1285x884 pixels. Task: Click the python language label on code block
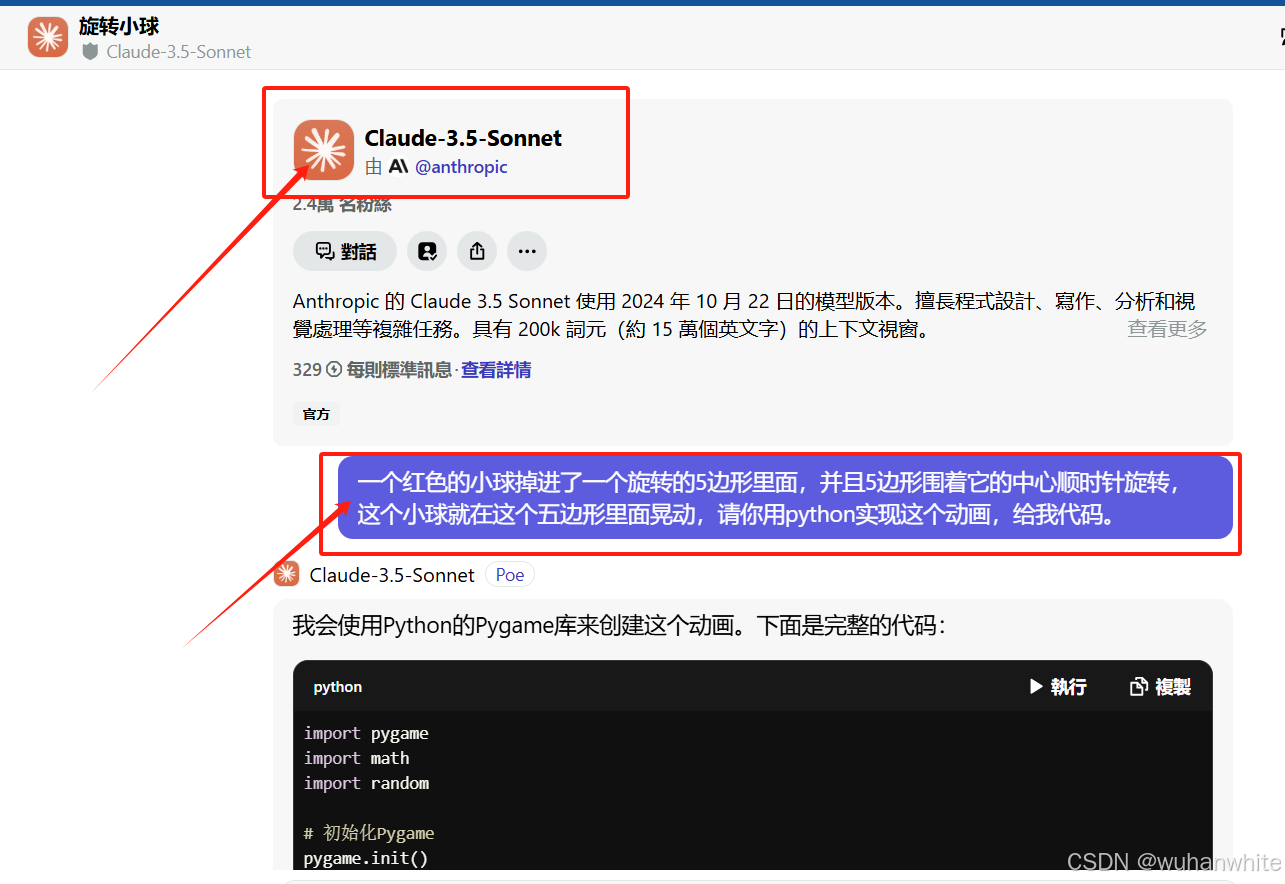[x=338, y=687]
